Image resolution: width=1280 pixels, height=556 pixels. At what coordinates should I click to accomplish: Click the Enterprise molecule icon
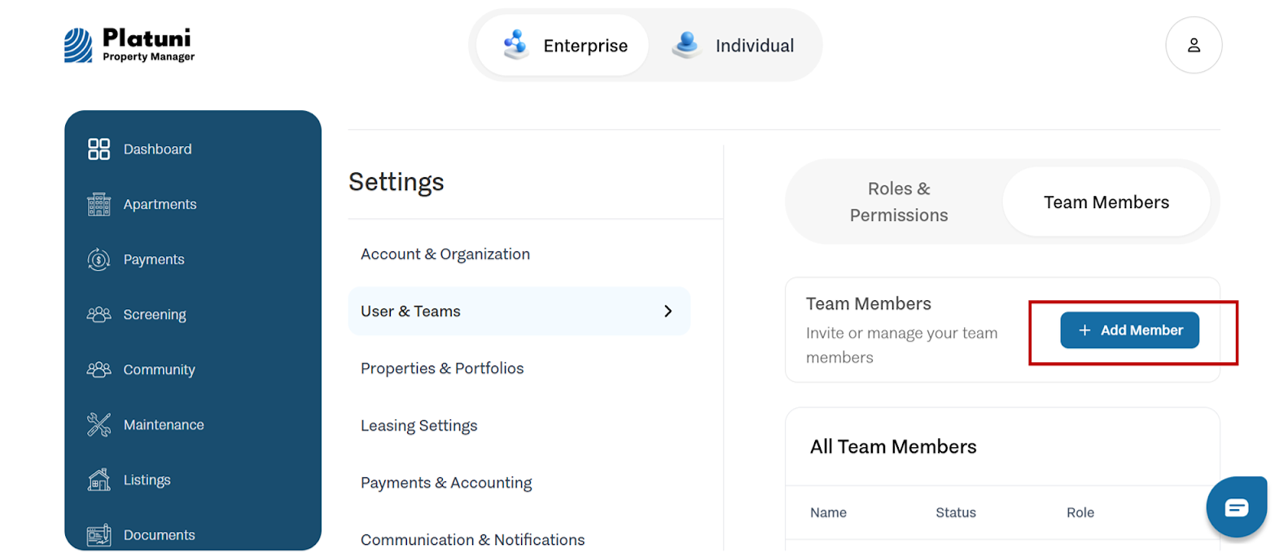coord(515,45)
